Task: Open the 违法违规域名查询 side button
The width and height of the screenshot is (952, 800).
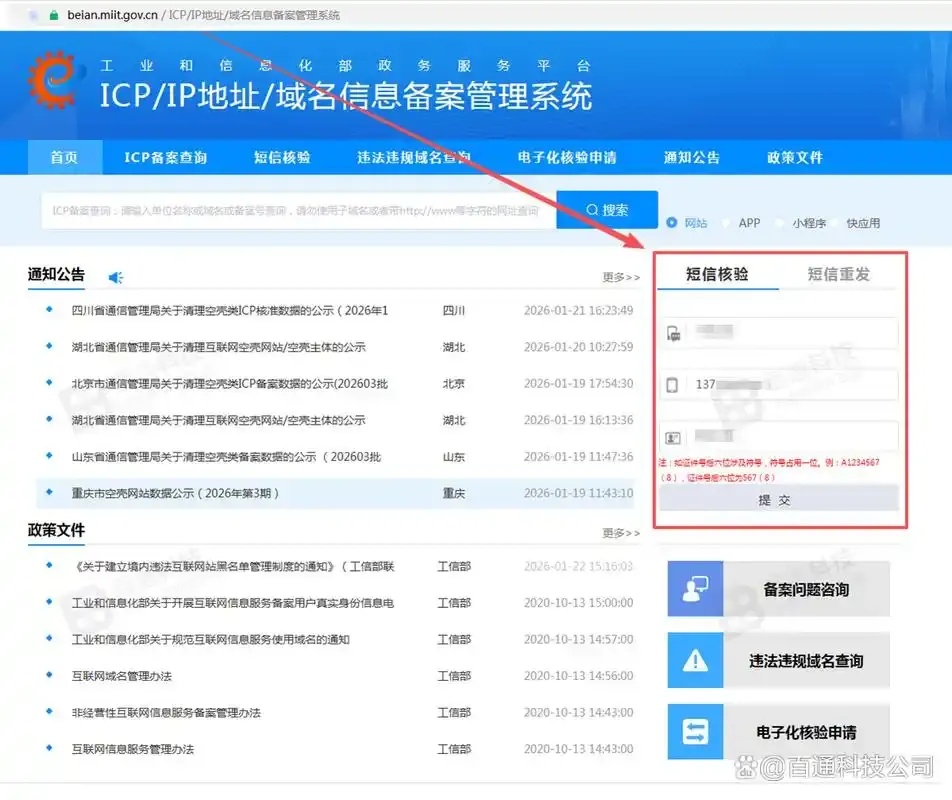Action: pyautogui.click(x=779, y=660)
